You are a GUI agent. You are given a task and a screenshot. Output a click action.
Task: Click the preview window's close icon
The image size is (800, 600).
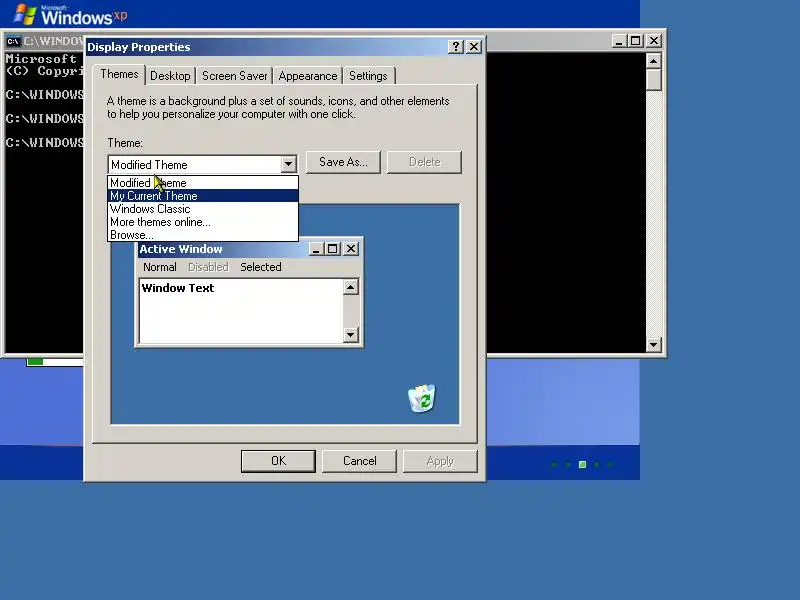coord(351,249)
